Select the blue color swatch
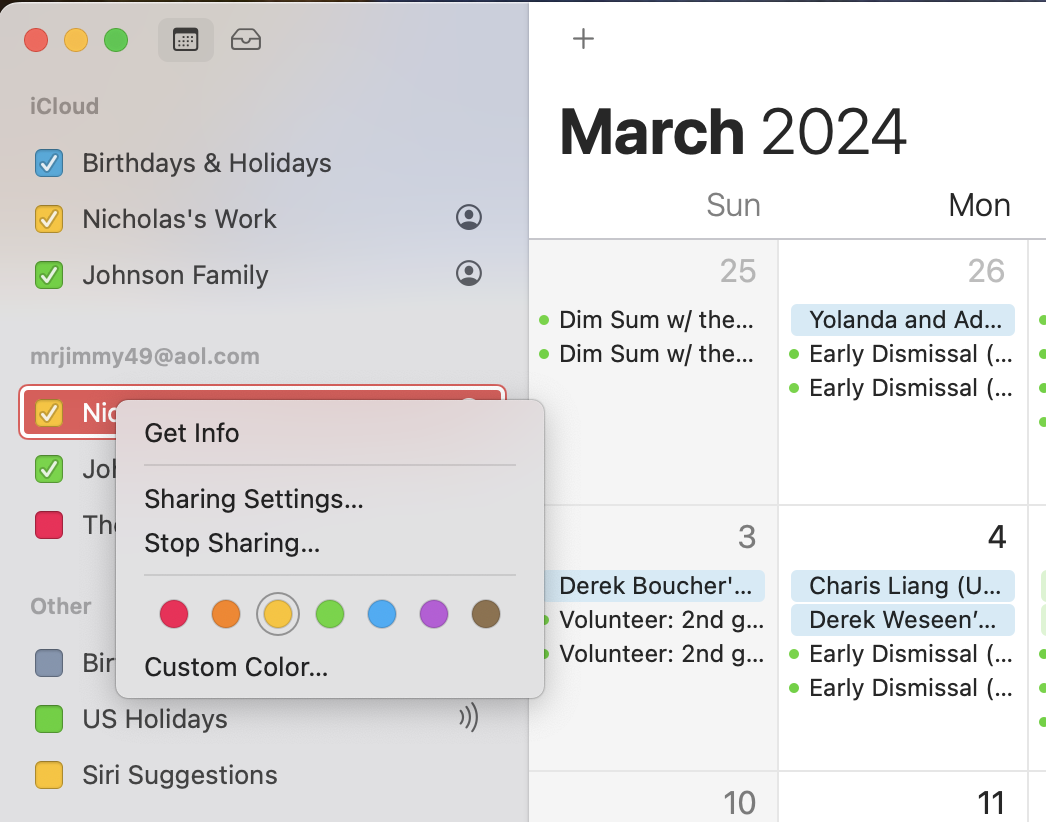The image size is (1046, 822). 382,614
